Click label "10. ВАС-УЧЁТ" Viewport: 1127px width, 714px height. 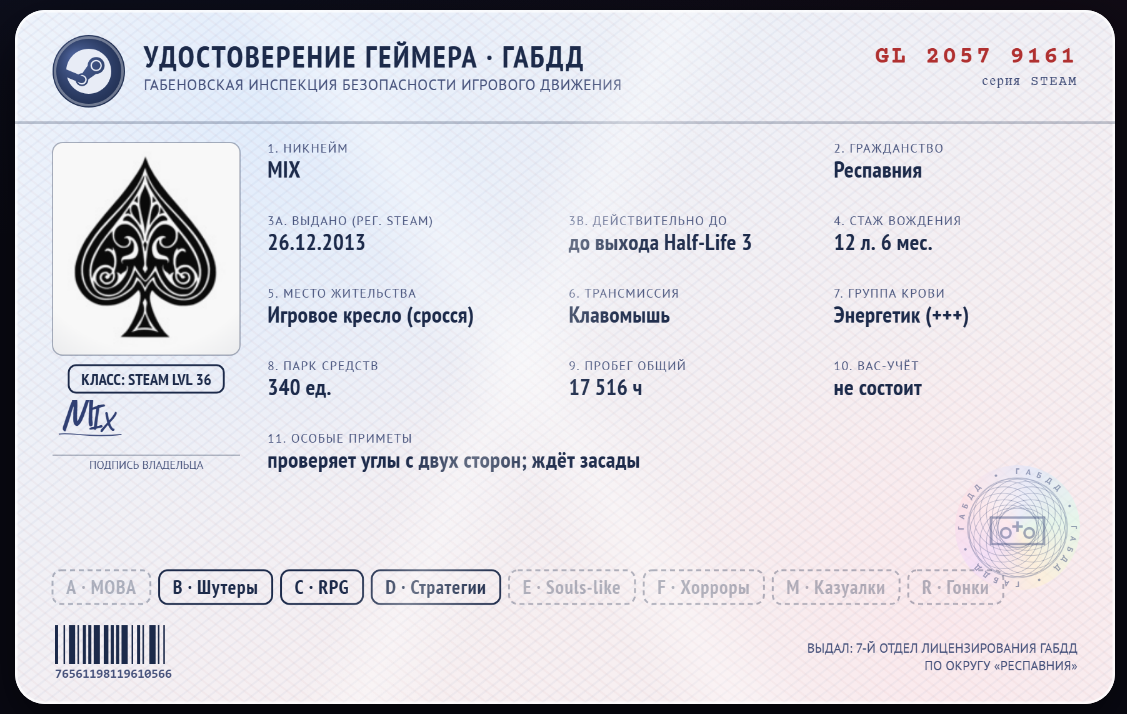click(x=876, y=365)
